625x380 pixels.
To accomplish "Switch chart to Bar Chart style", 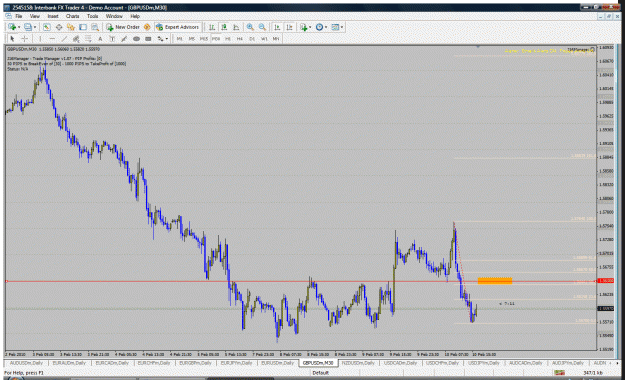I will 212,27.
